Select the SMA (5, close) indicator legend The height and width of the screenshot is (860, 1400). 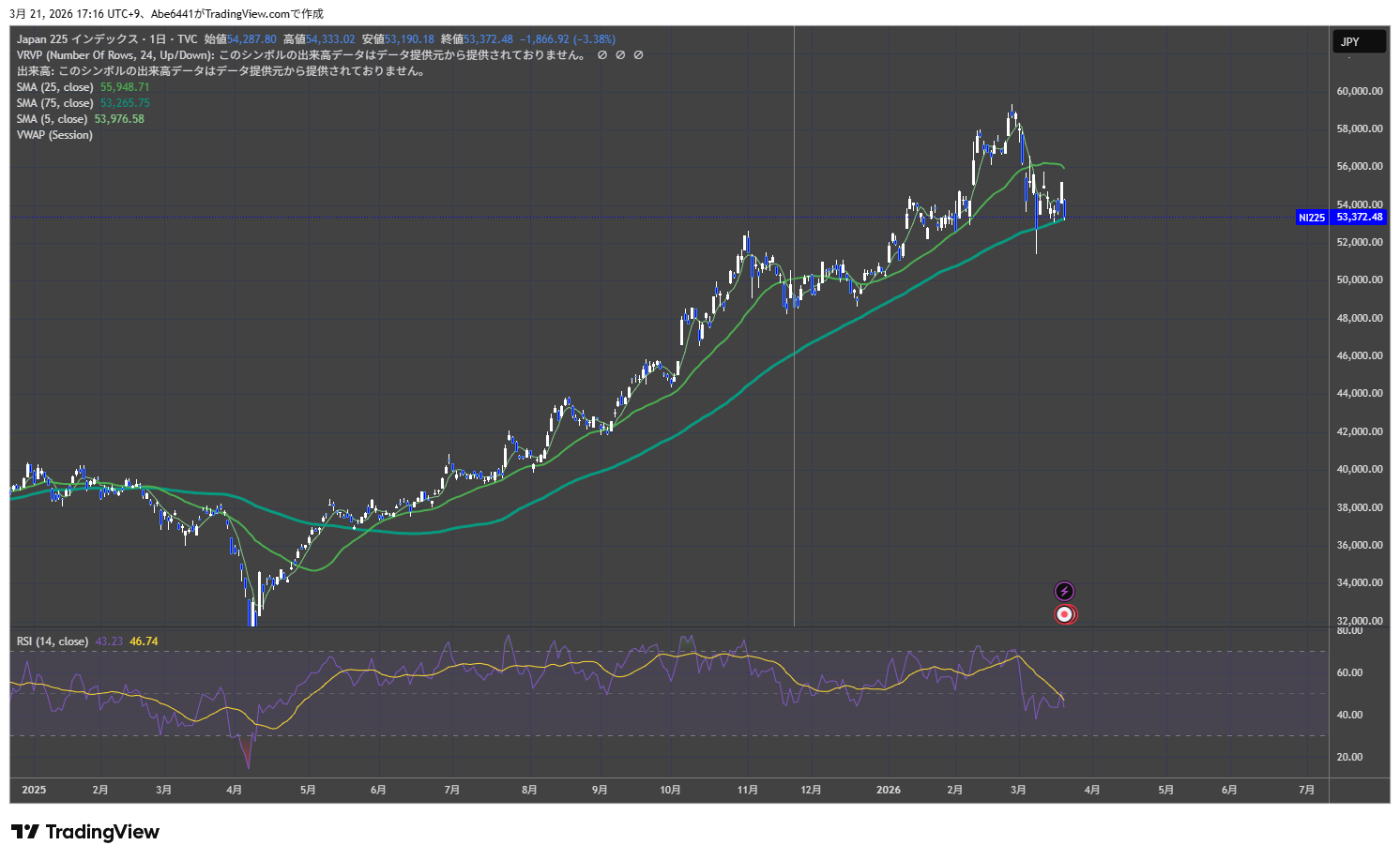pos(52,119)
